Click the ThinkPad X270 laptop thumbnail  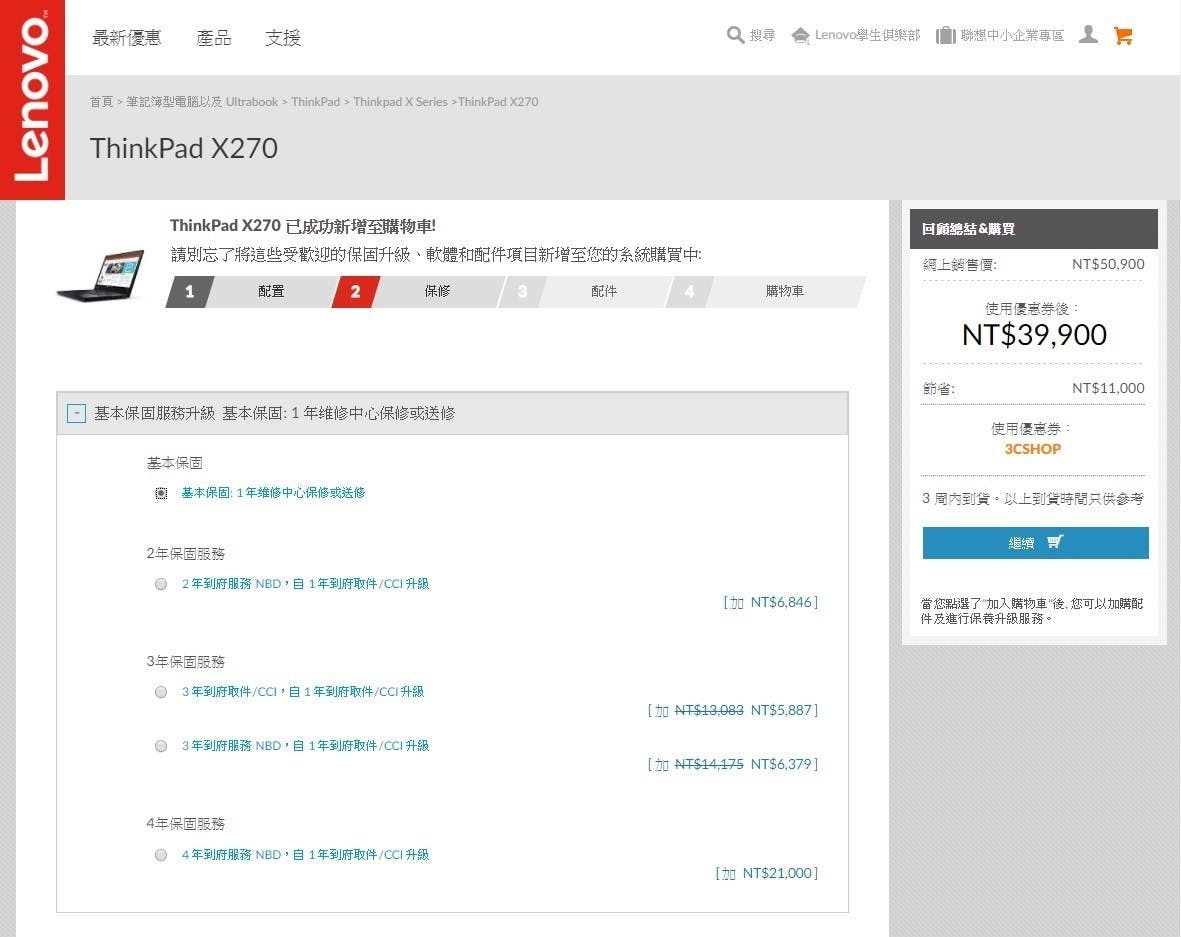pos(102,276)
